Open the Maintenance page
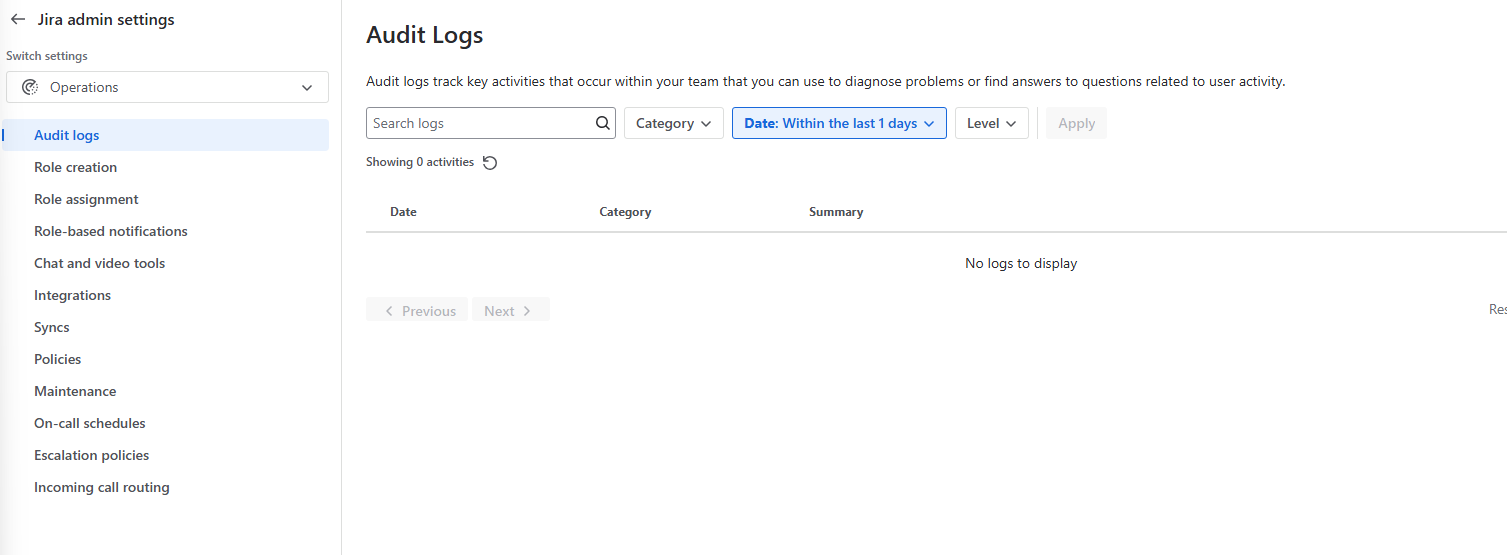Screen dimensions: 1507x555 pos(75,391)
